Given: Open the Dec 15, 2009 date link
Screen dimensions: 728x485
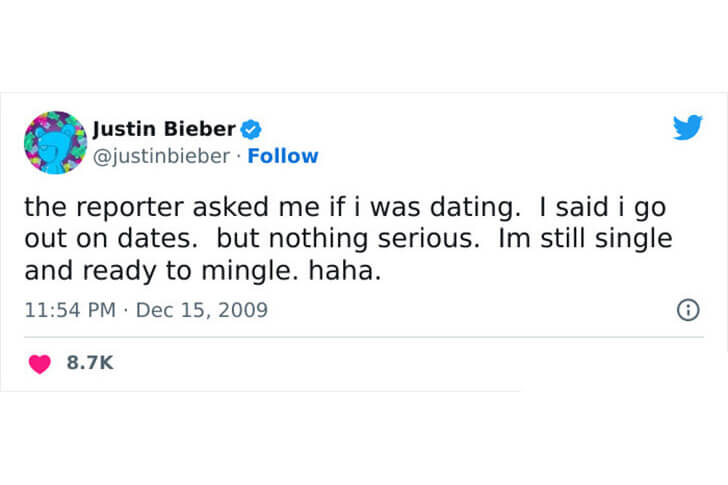Looking at the screenshot, I should point(202,310).
